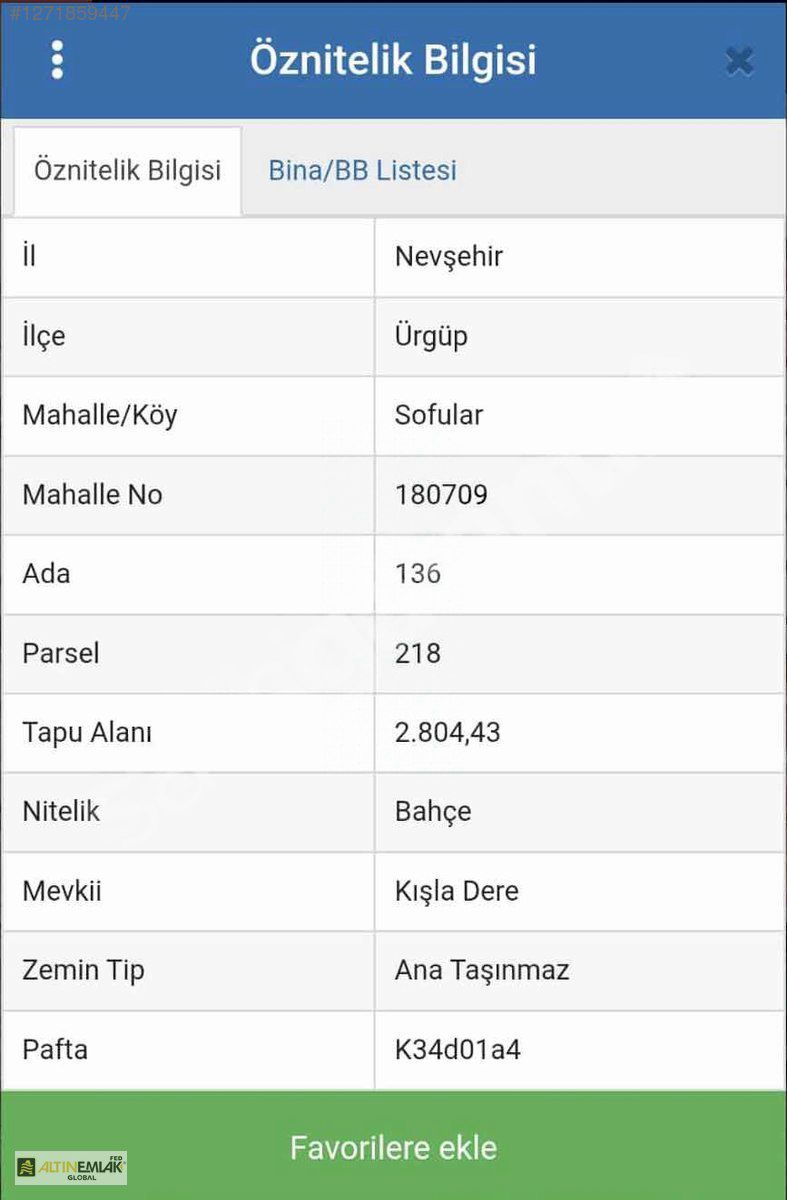Switch to the Bina/BB Listesi tab
The width and height of the screenshot is (787, 1200).
pos(362,170)
